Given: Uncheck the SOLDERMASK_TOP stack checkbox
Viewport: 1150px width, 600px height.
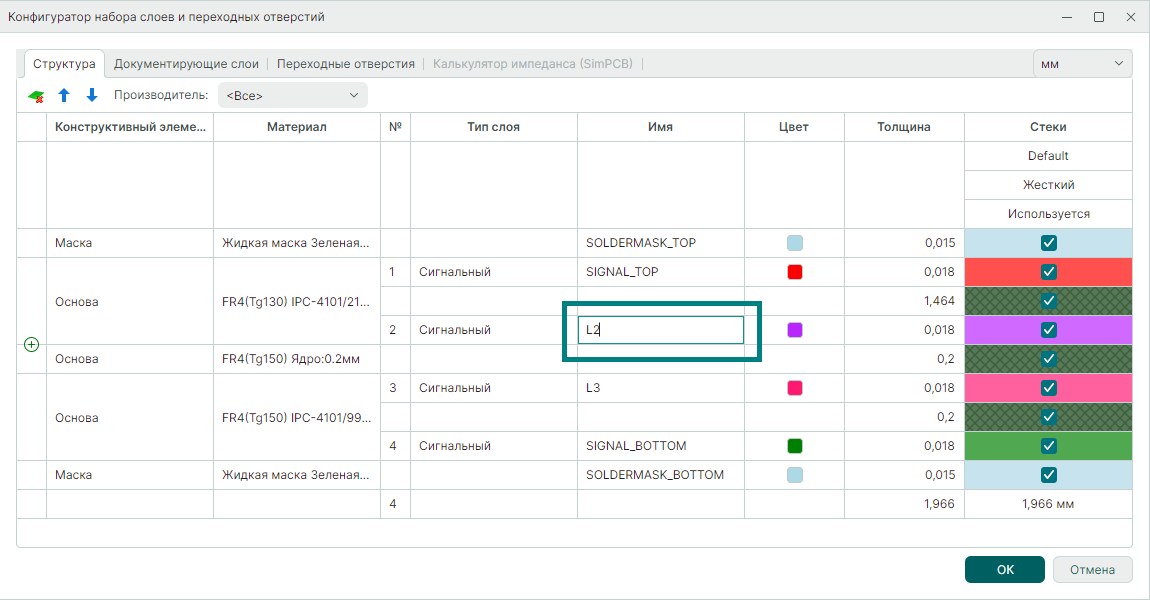Looking at the screenshot, I should point(1048,243).
